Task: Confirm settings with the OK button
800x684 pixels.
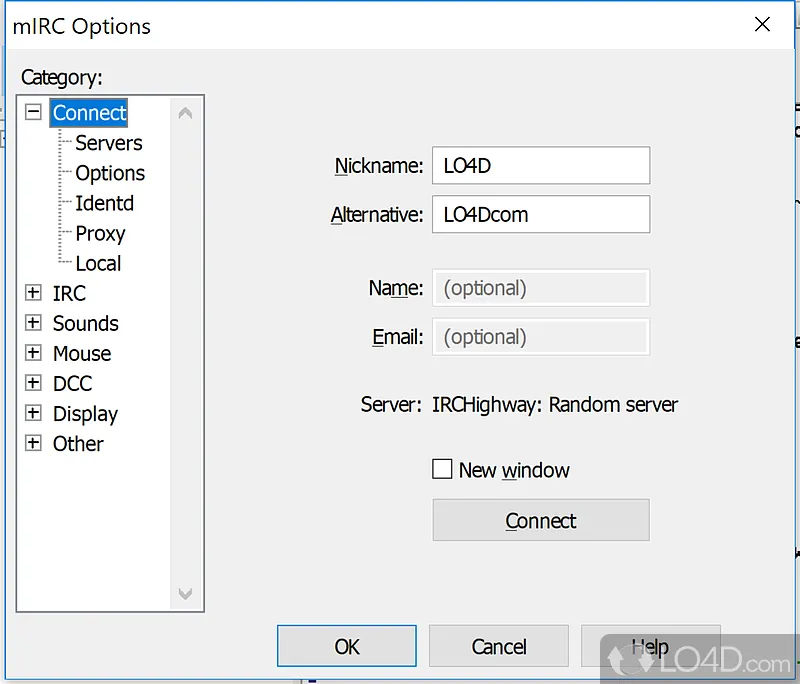Action: coord(347,646)
